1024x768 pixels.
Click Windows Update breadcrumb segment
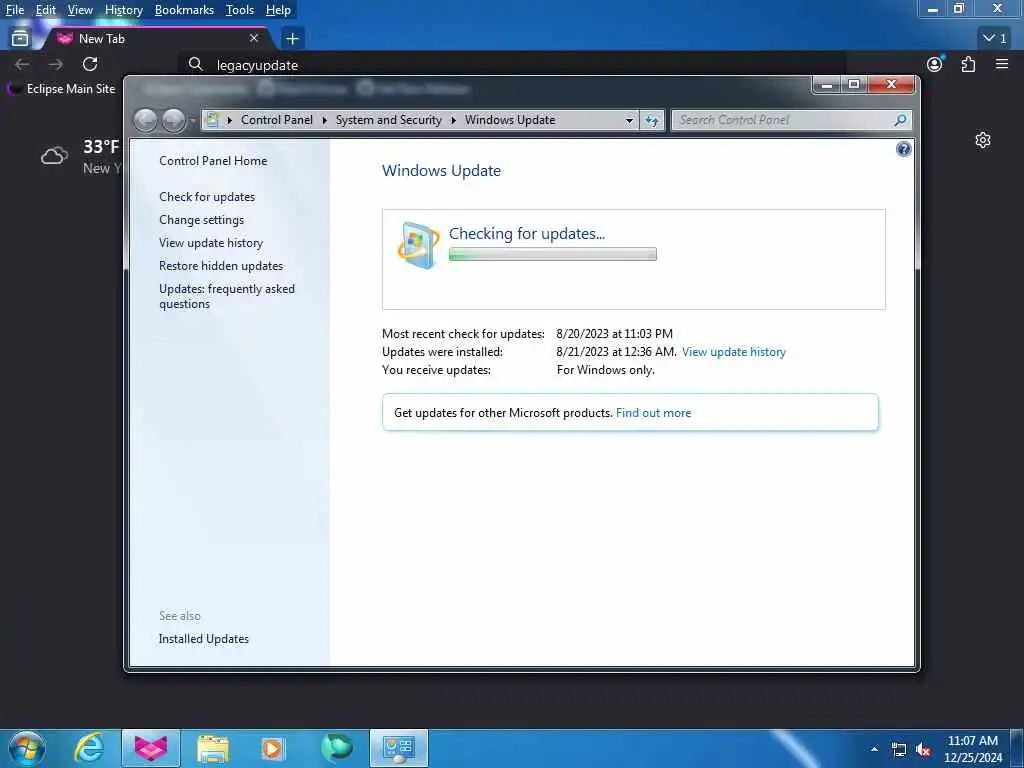[510, 120]
